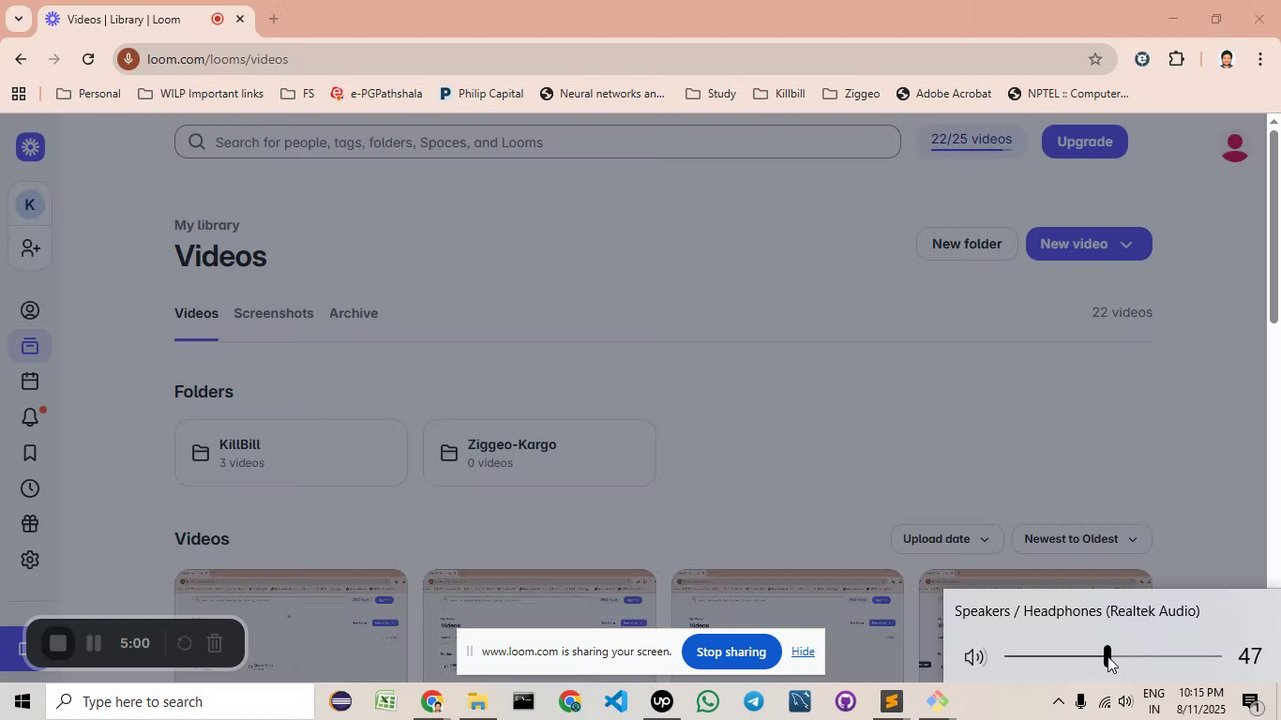Open the profile icon in the sidebar
The height and width of the screenshot is (720, 1281).
point(30,311)
